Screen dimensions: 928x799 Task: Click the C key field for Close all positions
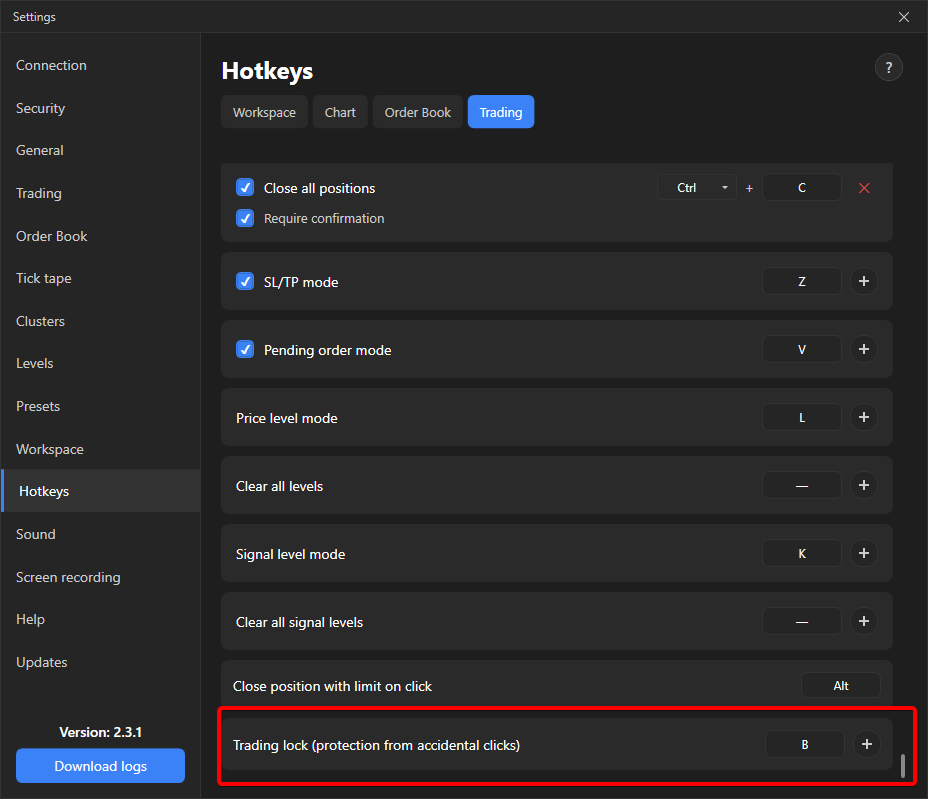point(802,188)
